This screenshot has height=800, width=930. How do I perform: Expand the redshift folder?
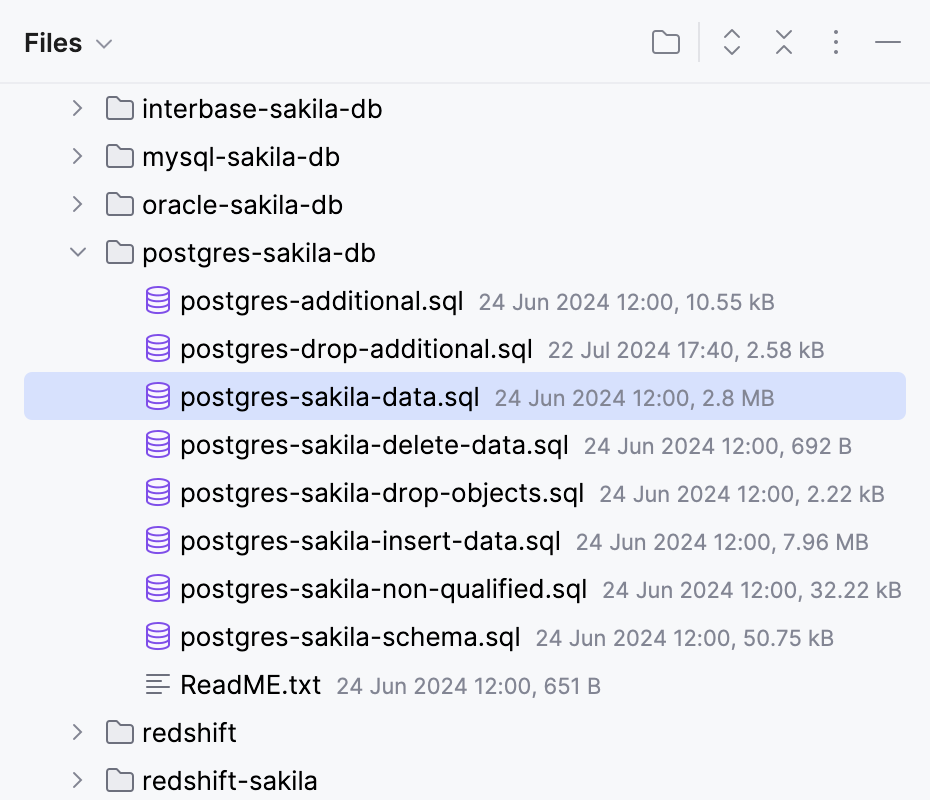point(78,732)
